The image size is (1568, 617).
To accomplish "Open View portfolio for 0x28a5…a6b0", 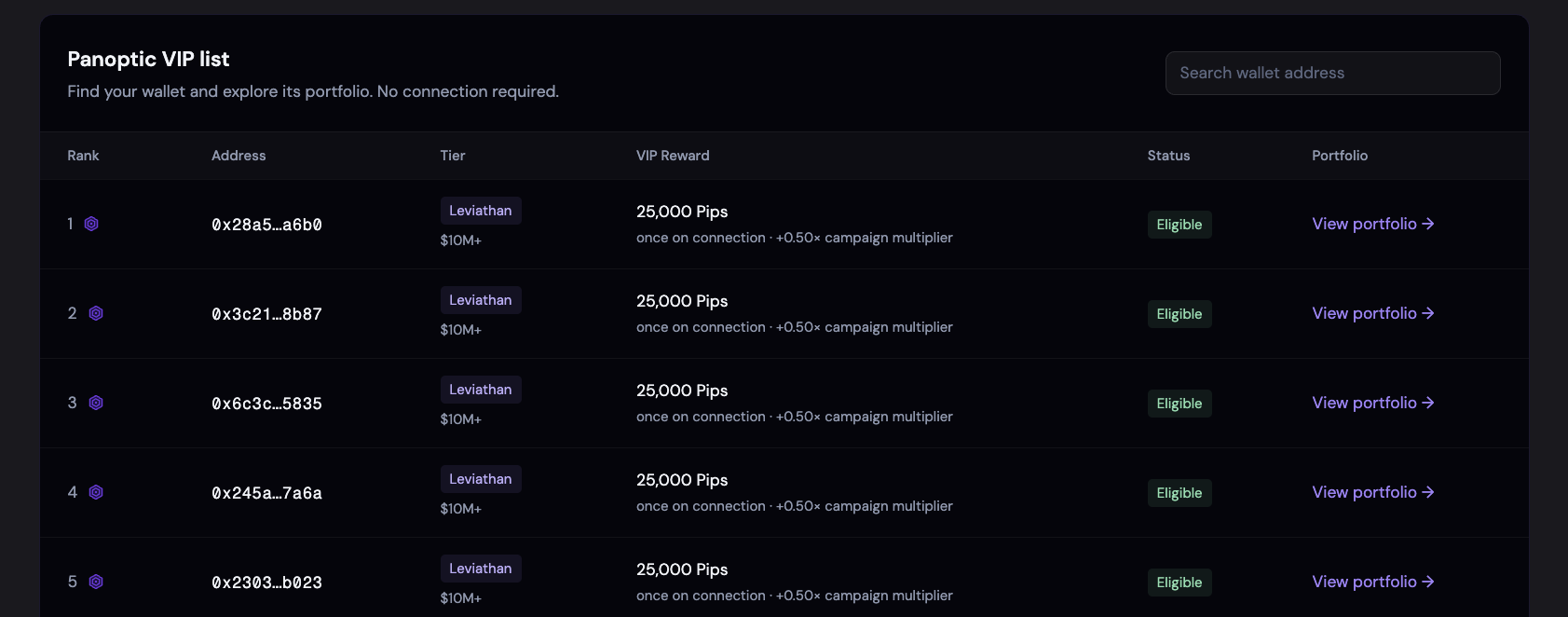I will 1372,224.
